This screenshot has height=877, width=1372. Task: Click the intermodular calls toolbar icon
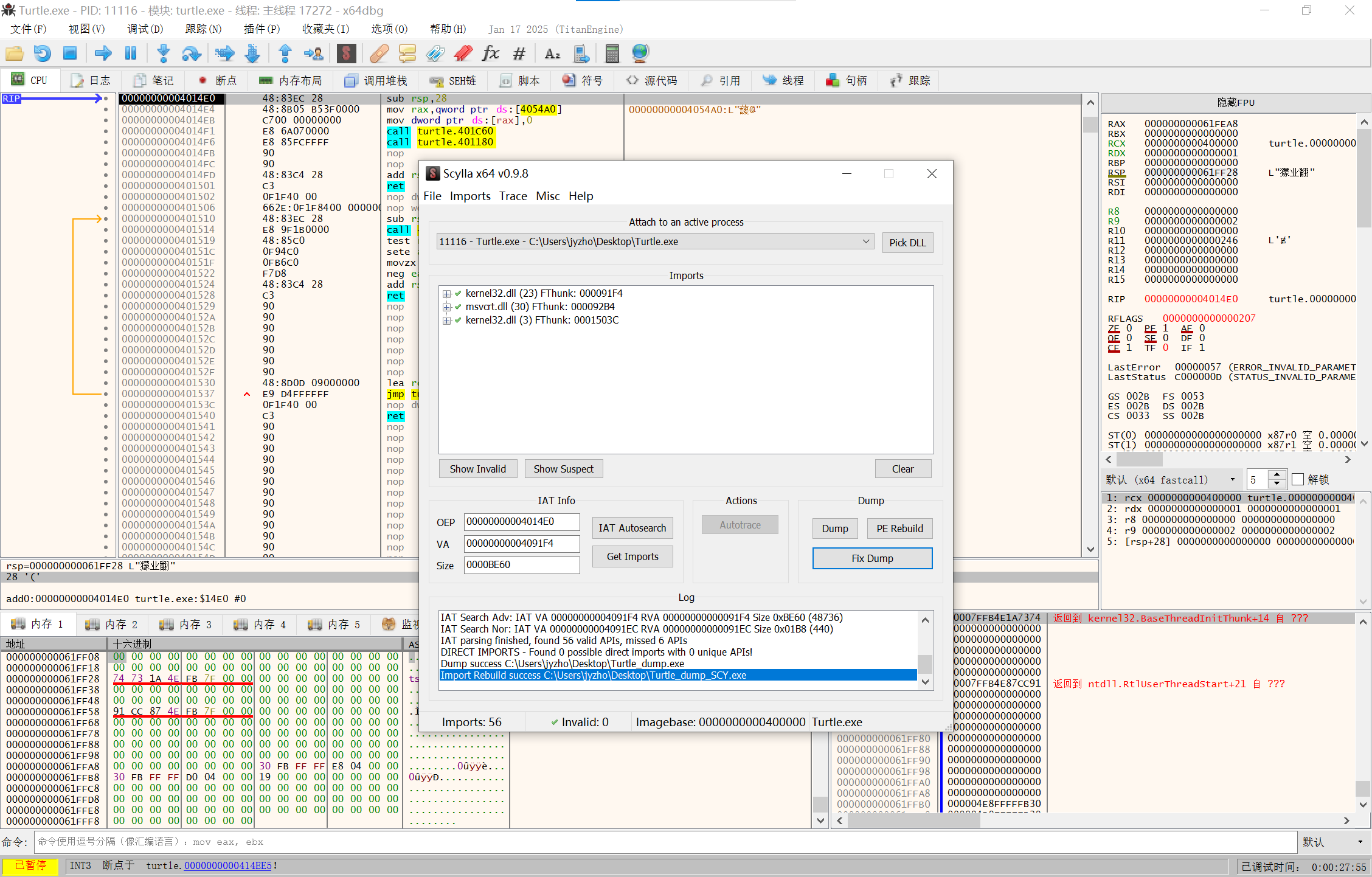coord(581,54)
